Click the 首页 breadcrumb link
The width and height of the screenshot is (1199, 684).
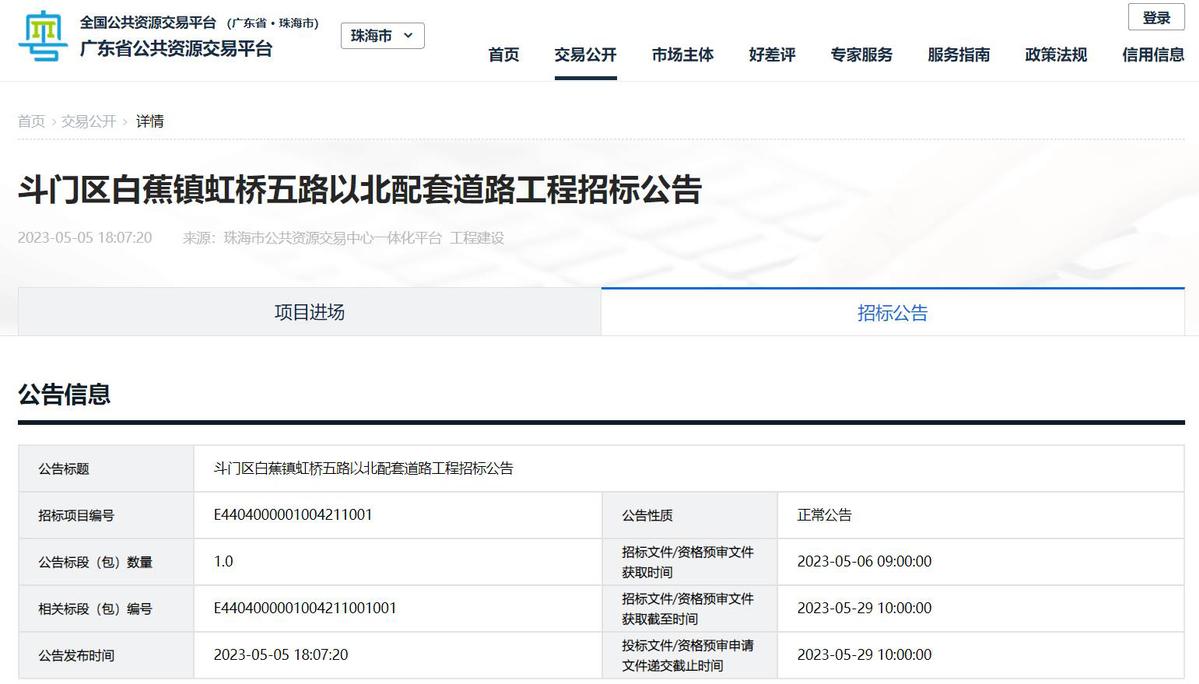(31, 122)
